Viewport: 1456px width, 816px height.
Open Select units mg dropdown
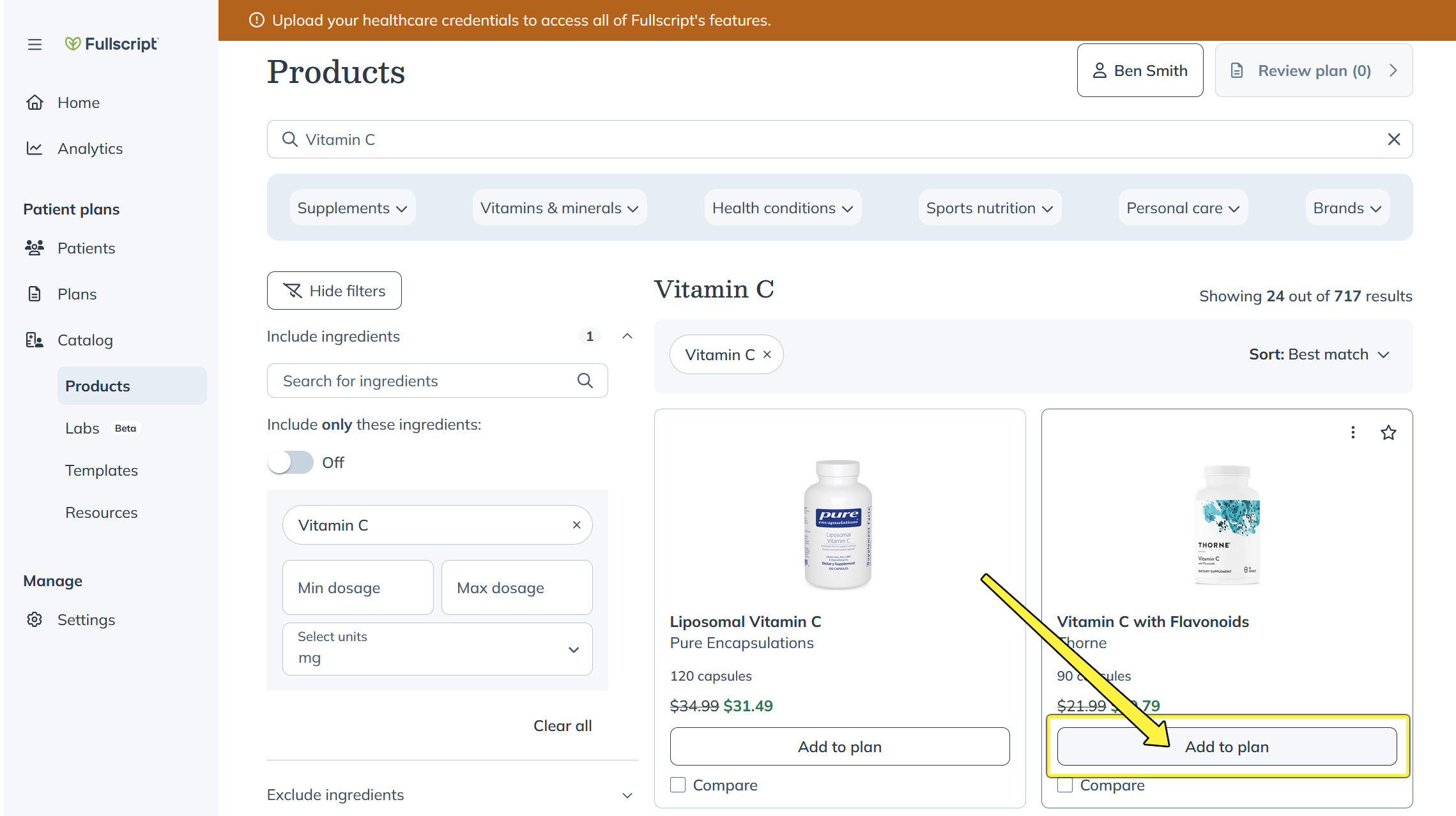pyautogui.click(x=437, y=649)
